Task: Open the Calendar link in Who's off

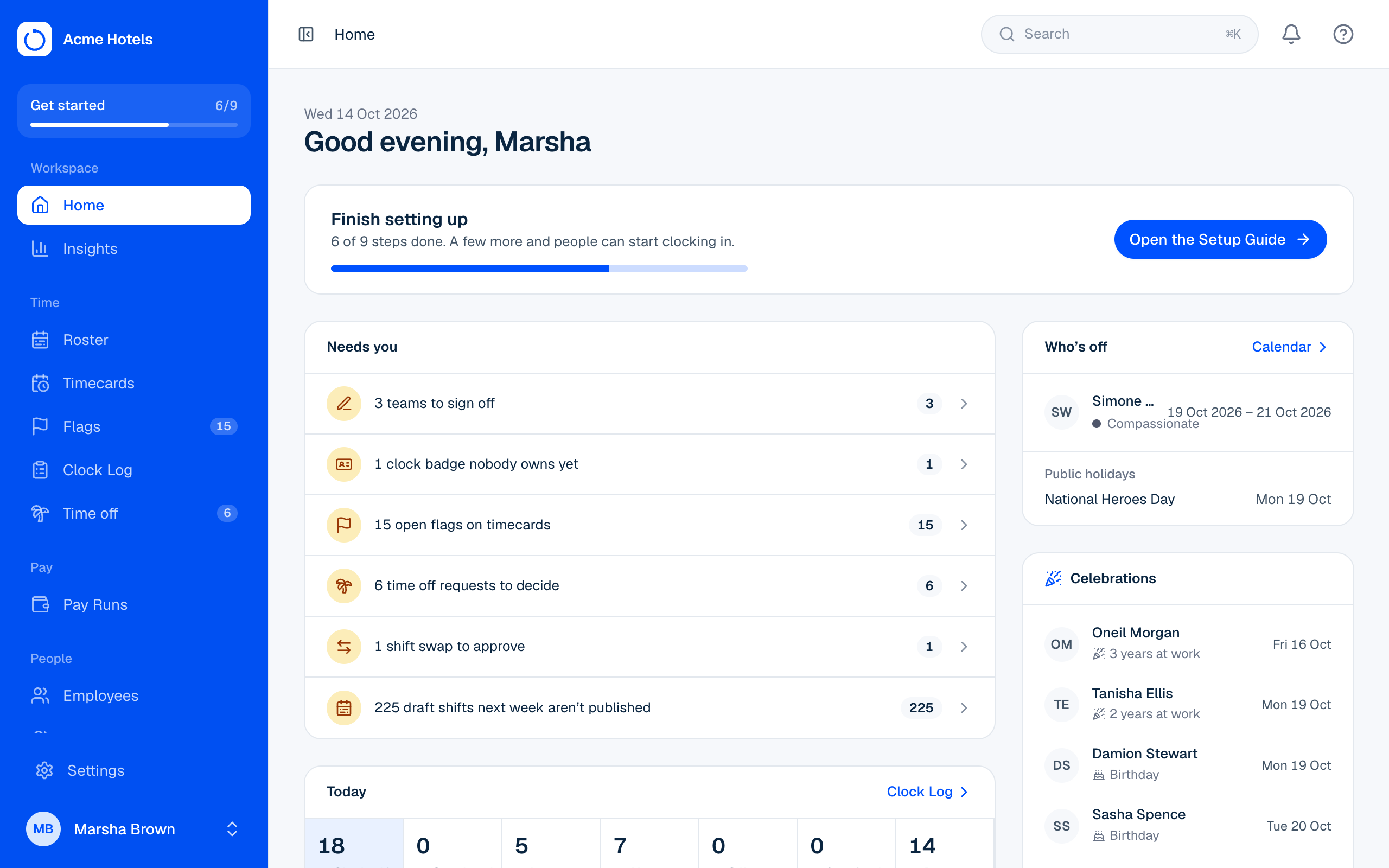Action: (1289, 347)
